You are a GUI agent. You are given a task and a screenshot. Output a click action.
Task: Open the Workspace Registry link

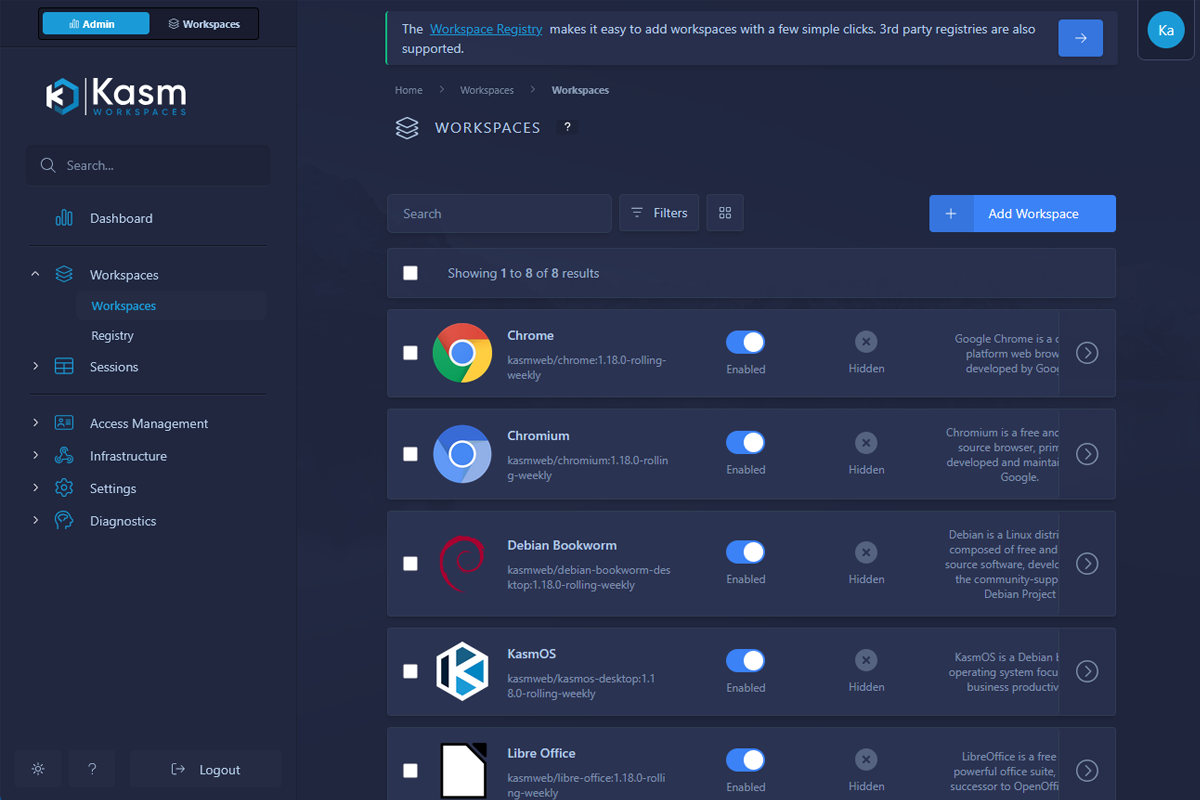point(486,29)
